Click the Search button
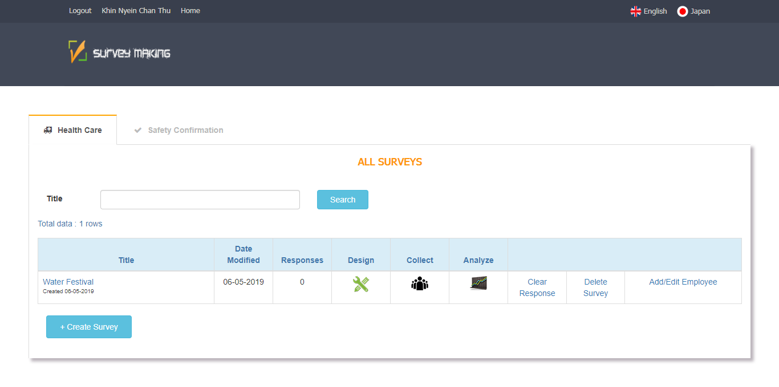This screenshot has width=779, height=387. [x=342, y=200]
